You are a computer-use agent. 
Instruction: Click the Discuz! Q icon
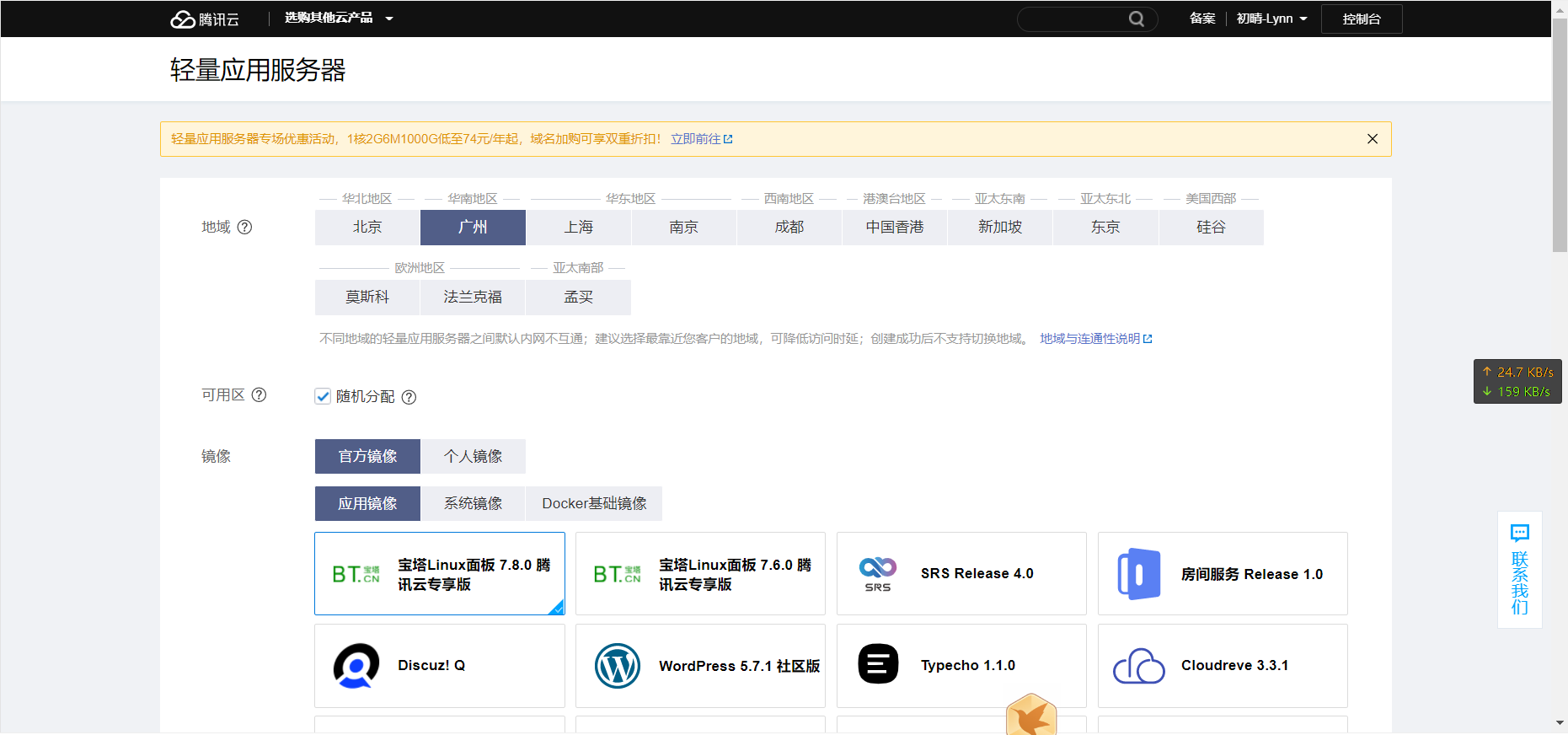coord(356,666)
